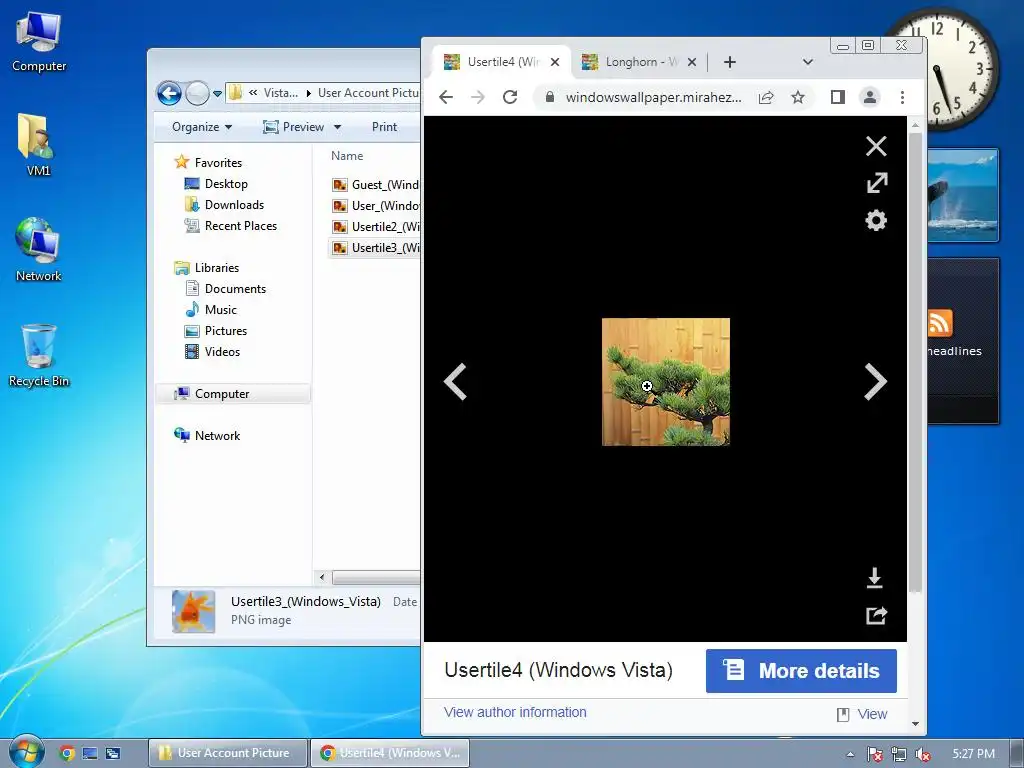Reload the current page
This screenshot has height=768, width=1024.
[510, 97]
